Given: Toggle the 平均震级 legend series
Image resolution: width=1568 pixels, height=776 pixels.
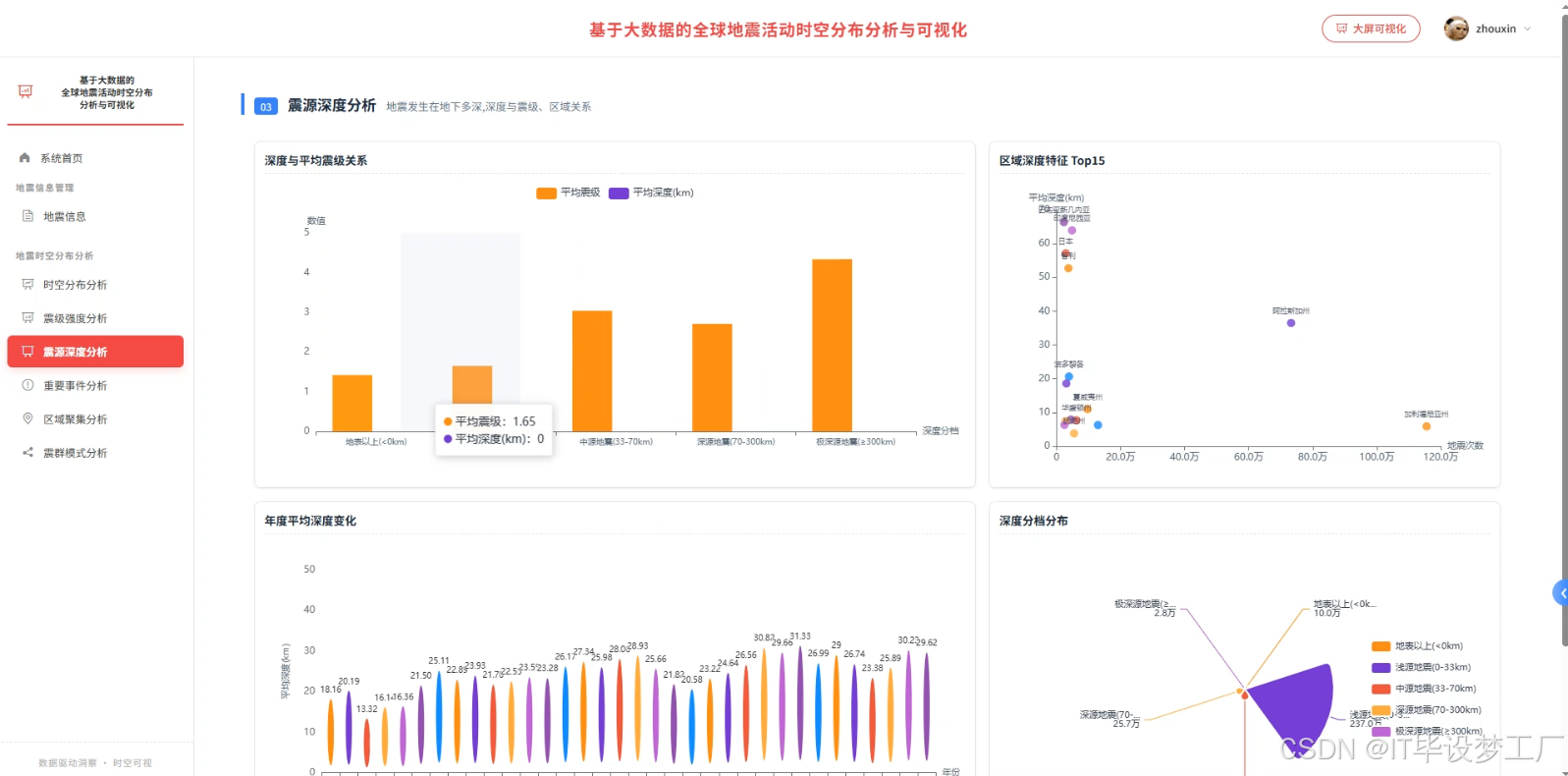Looking at the screenshot, I should 568,193.
